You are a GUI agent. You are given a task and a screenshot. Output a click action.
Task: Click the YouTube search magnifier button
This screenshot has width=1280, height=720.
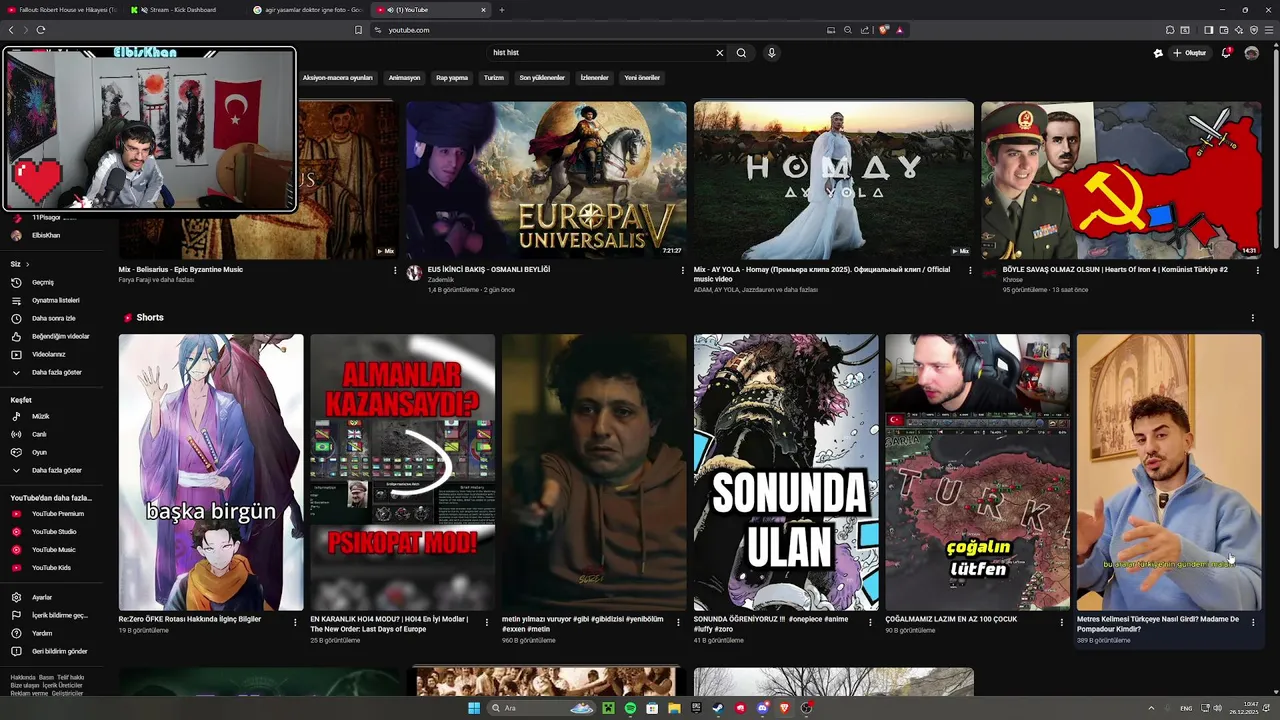coord(741,53)
